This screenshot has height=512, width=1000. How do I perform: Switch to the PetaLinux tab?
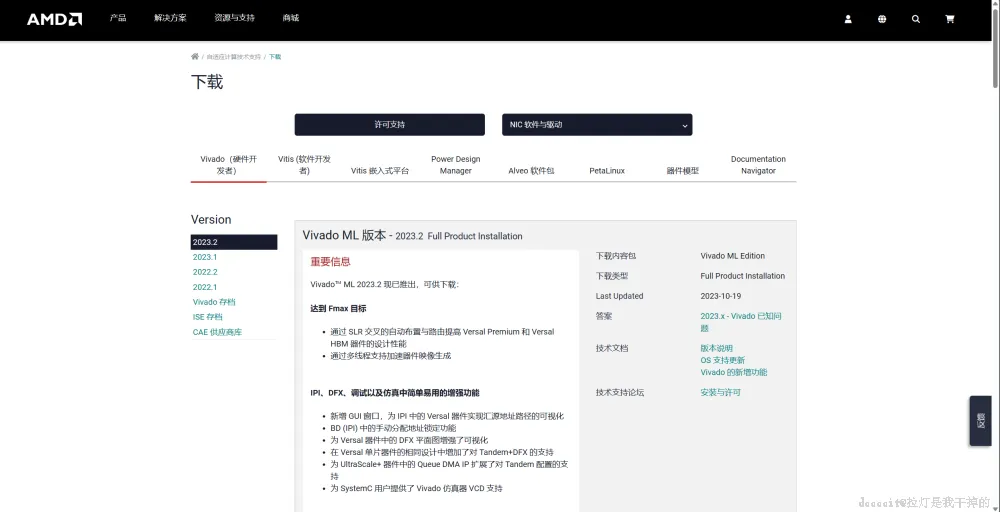click(x=607, y=171)
